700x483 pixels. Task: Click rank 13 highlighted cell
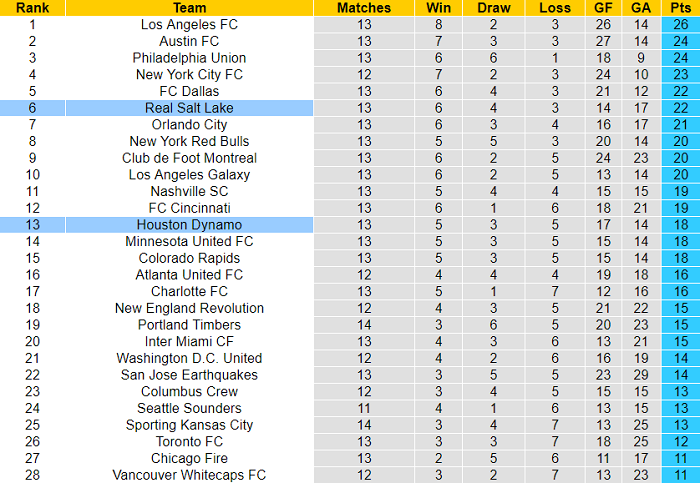click(x=33, y=225)
